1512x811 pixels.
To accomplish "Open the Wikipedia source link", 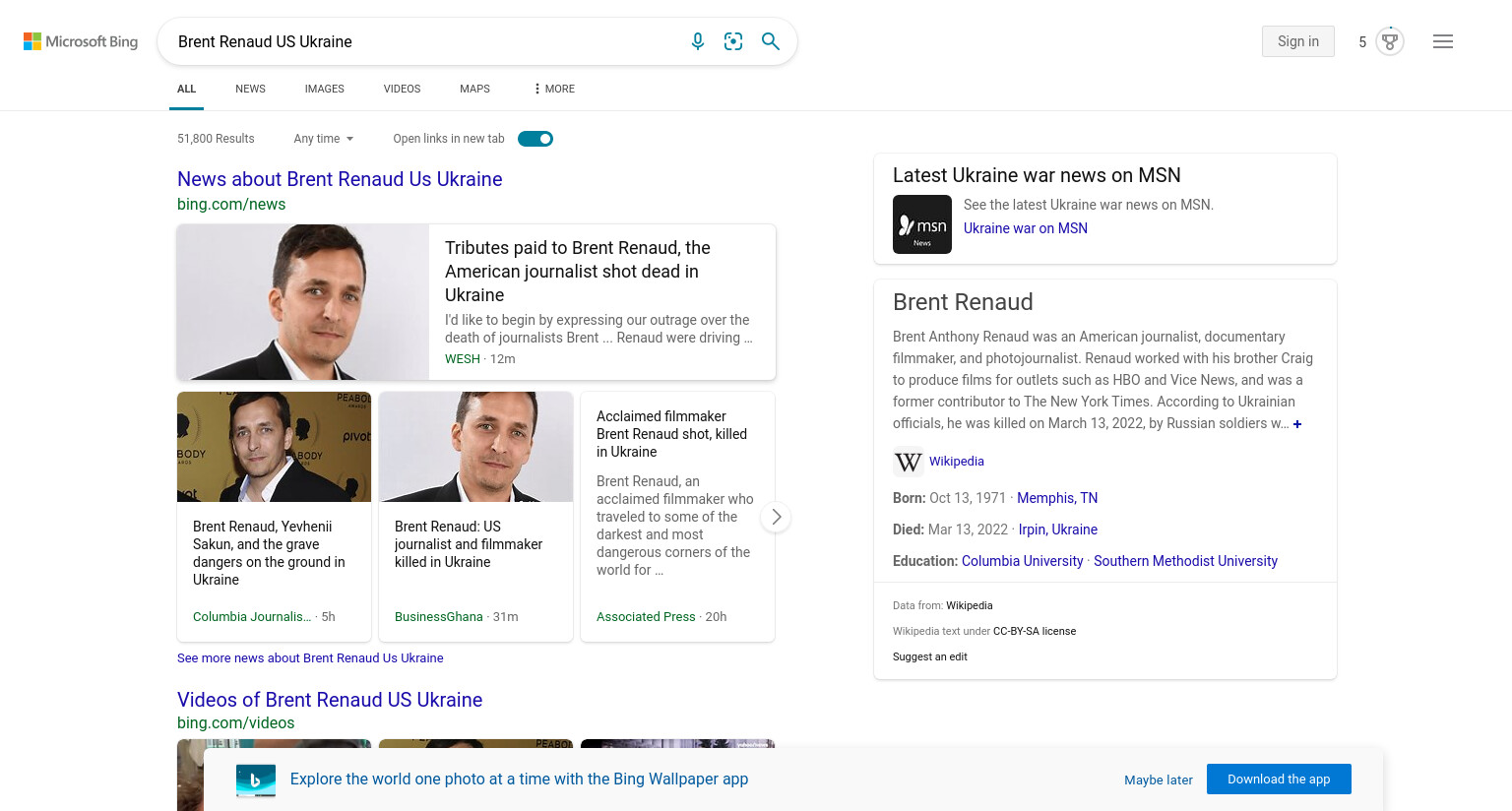I will point(957,462).
